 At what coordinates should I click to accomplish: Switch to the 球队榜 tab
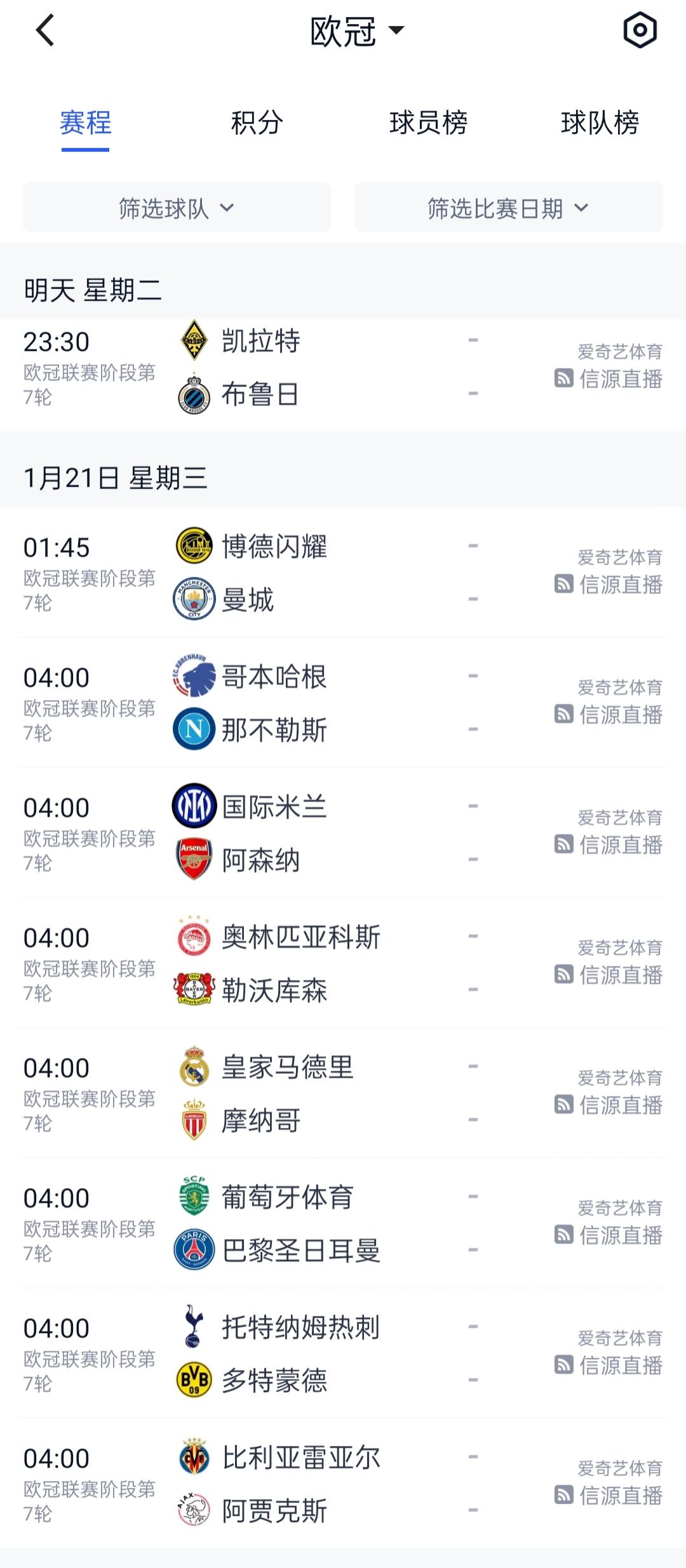pyautogui.click(x=600, y=123)
